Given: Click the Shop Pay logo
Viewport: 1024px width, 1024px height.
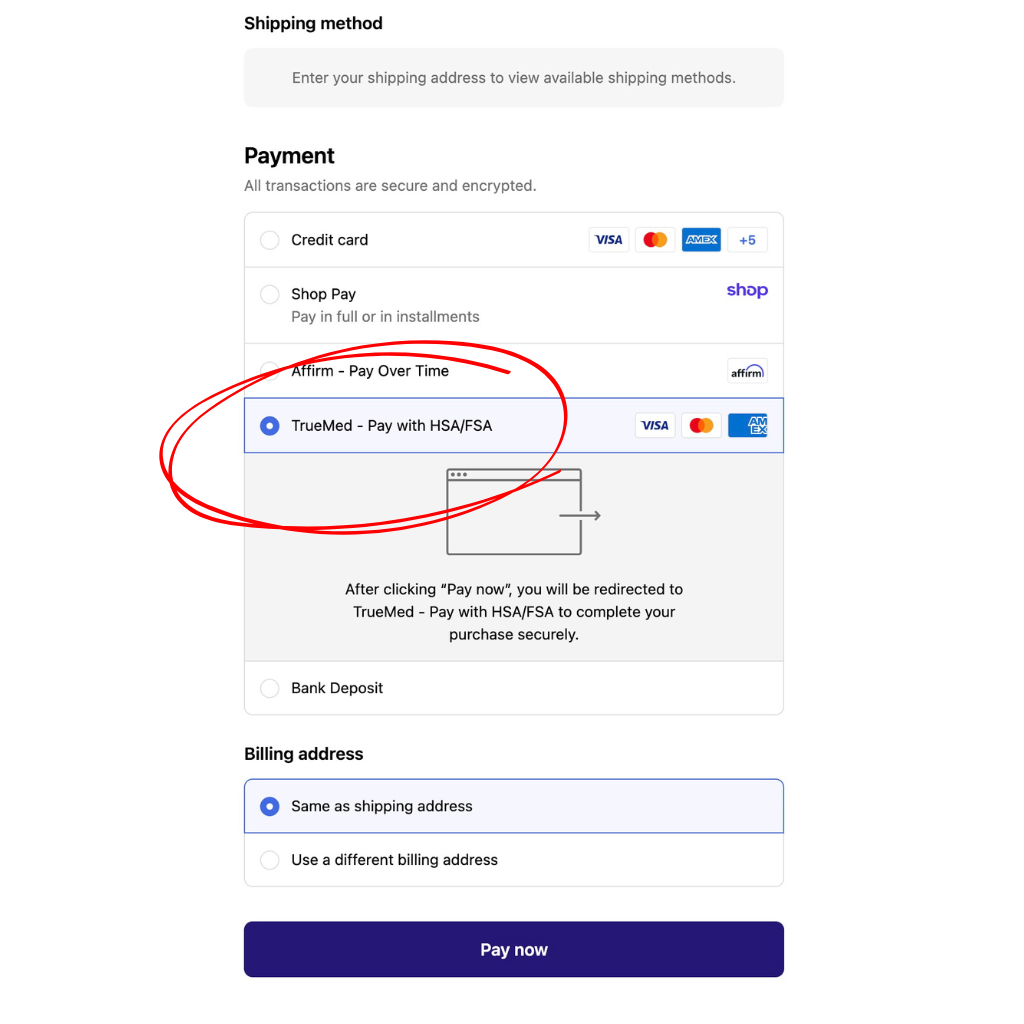Looking at the screenshot, I should (x=747, y=291).
